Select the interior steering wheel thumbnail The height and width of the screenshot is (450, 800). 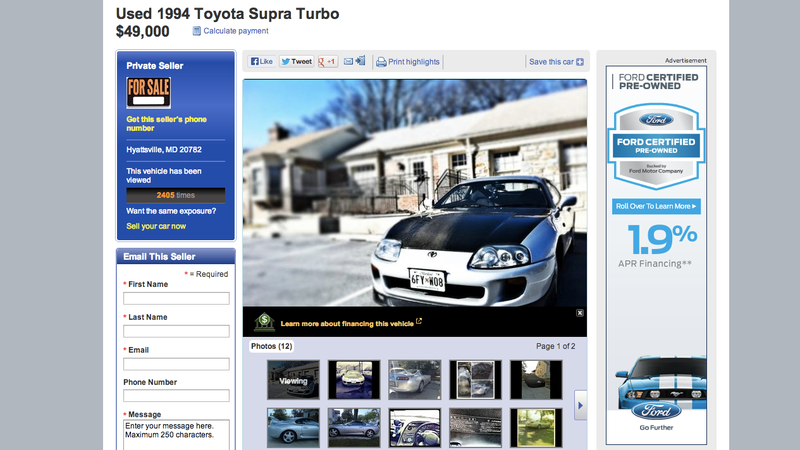[415, 428]
